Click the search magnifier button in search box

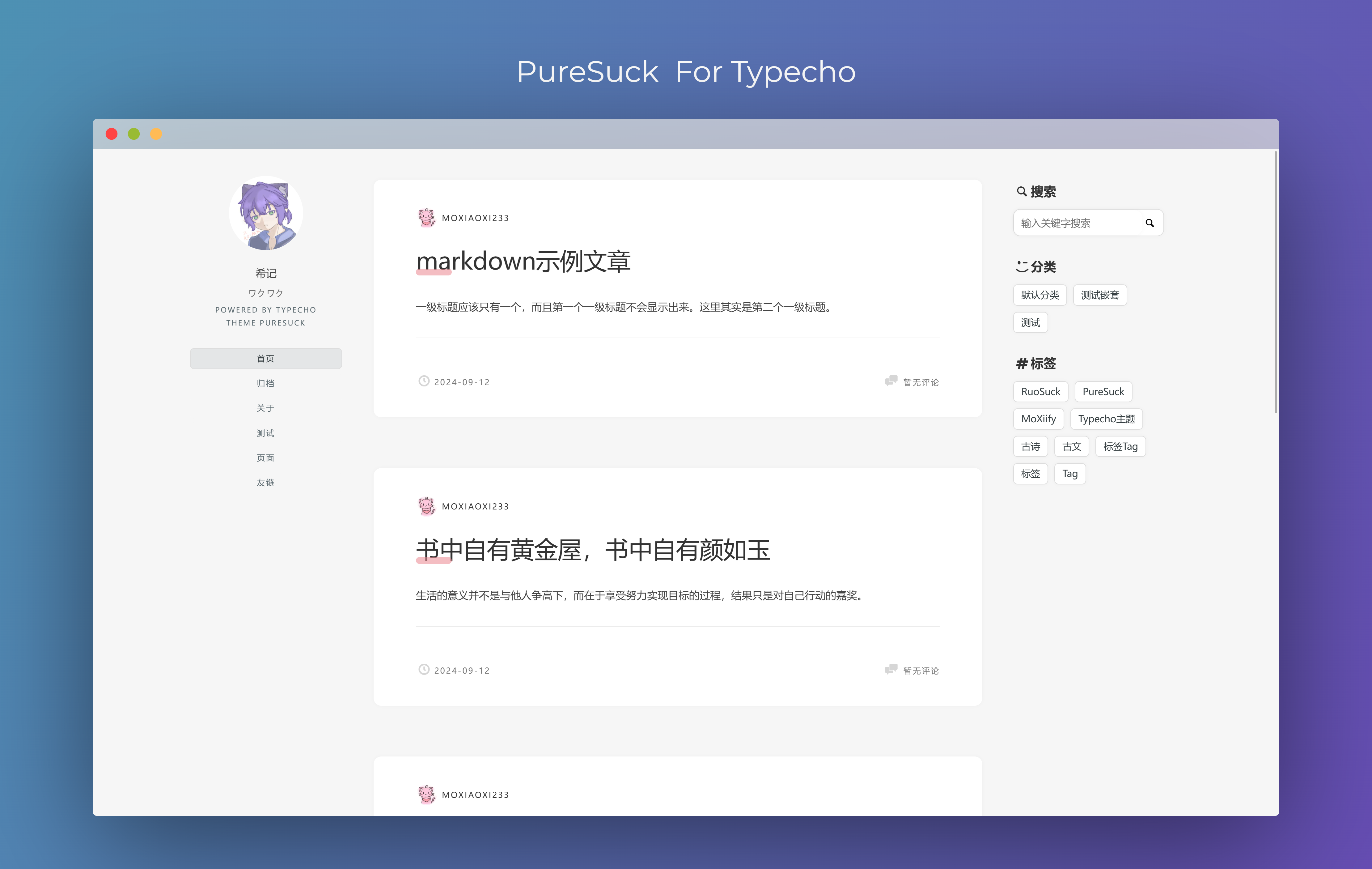(x=1149, y=223)
